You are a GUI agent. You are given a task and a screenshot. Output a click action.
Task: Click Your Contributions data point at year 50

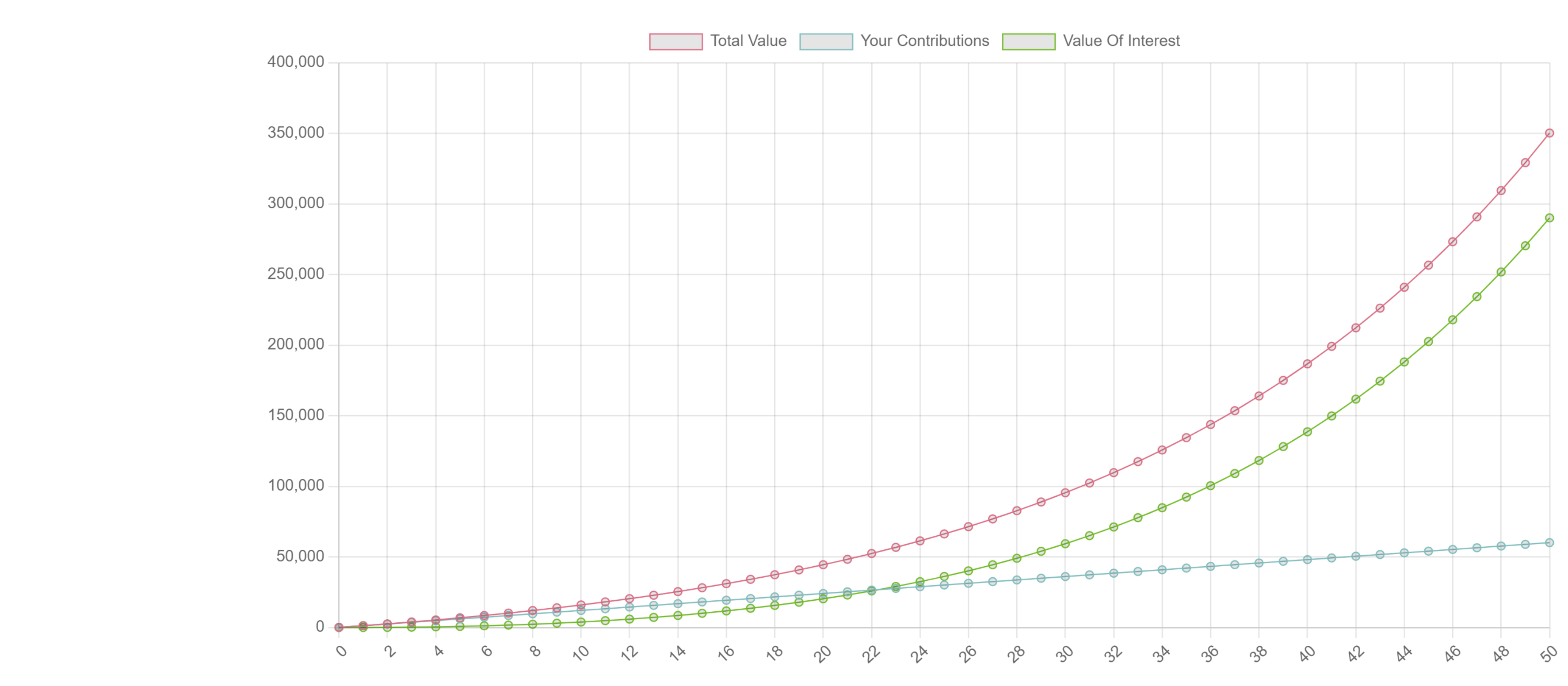click(x=1549, y=542)
